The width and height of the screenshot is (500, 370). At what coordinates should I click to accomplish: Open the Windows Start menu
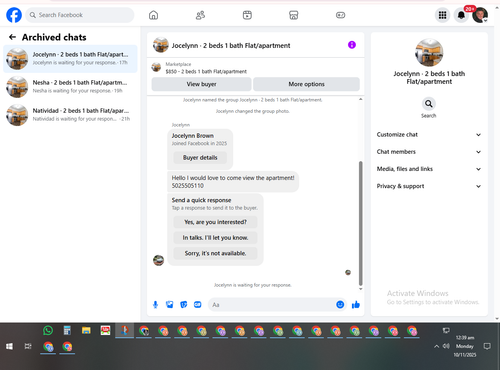(x=9, y=346)
